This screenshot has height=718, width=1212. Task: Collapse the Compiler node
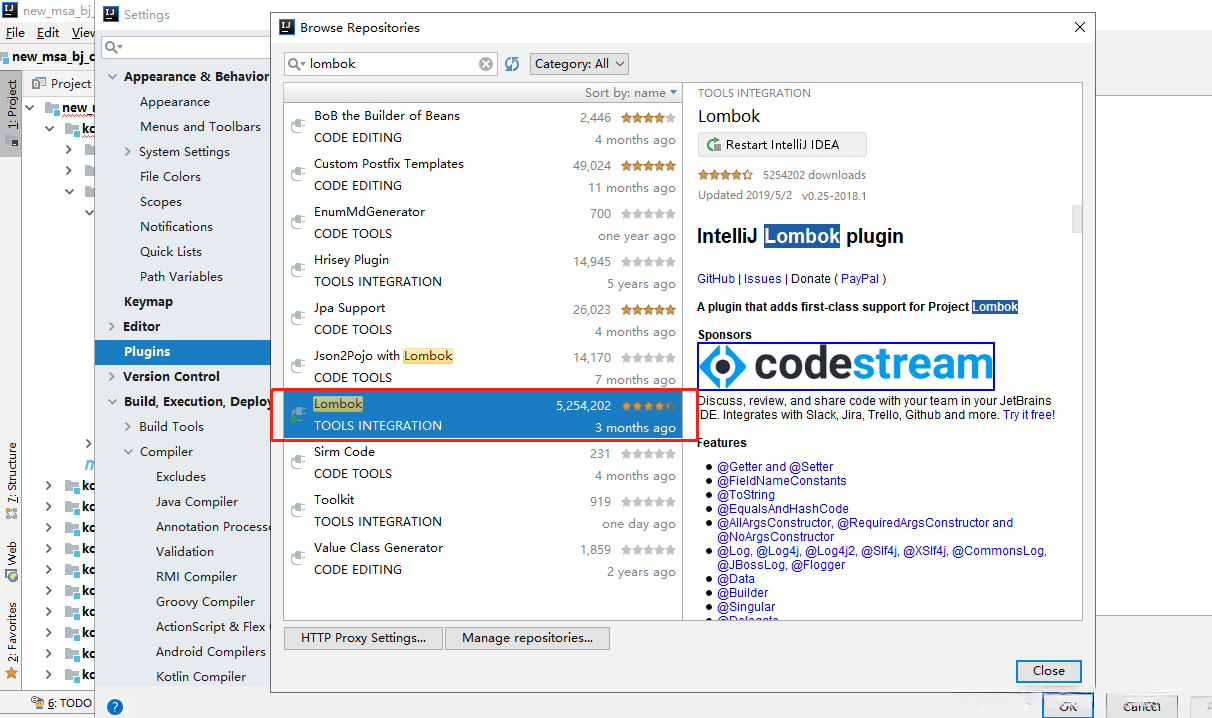pos(128,452)
